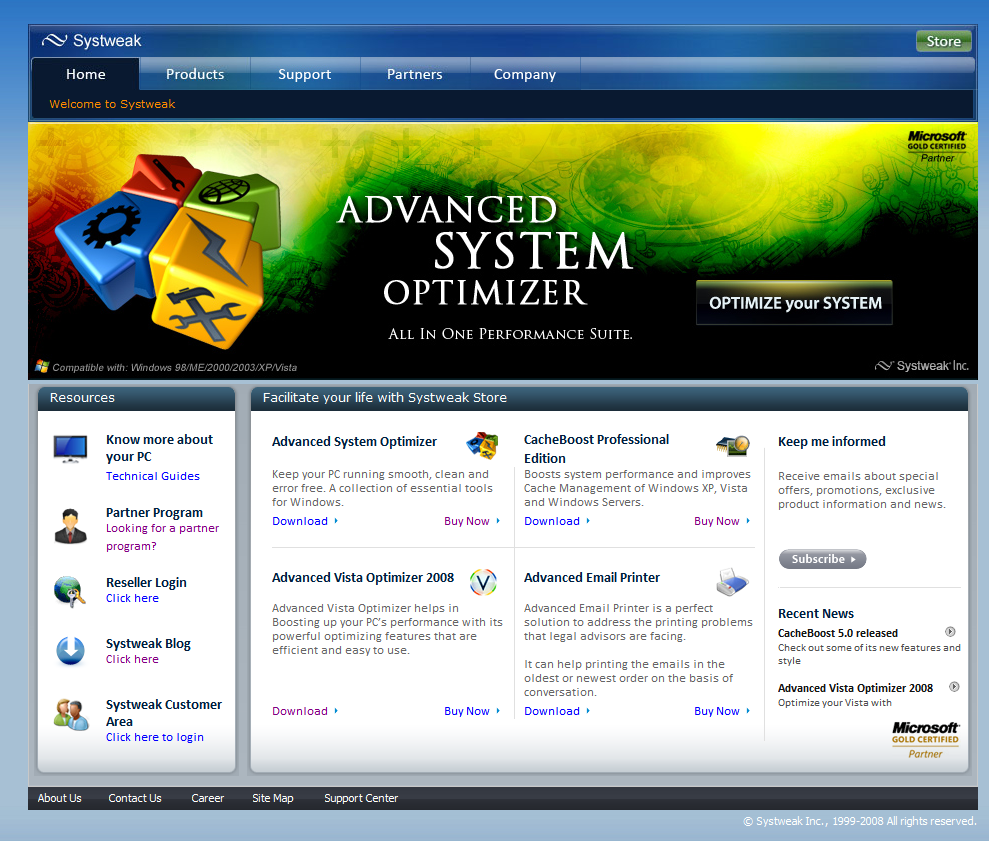The width and height of the screenshot is (989, 841).
Task: Click the OPTIMIZE your SYSTEM button
Action: 795,303
